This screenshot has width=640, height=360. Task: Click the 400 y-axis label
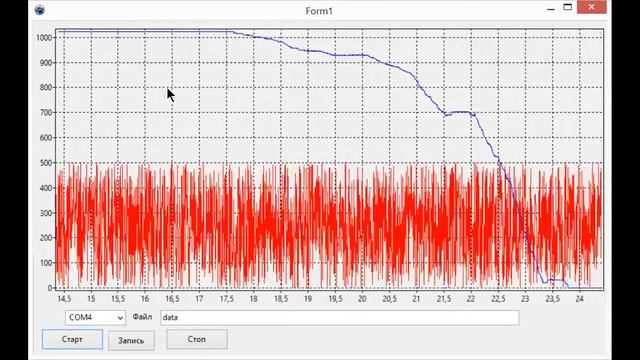pyautogui.click(x=45, y=188)
